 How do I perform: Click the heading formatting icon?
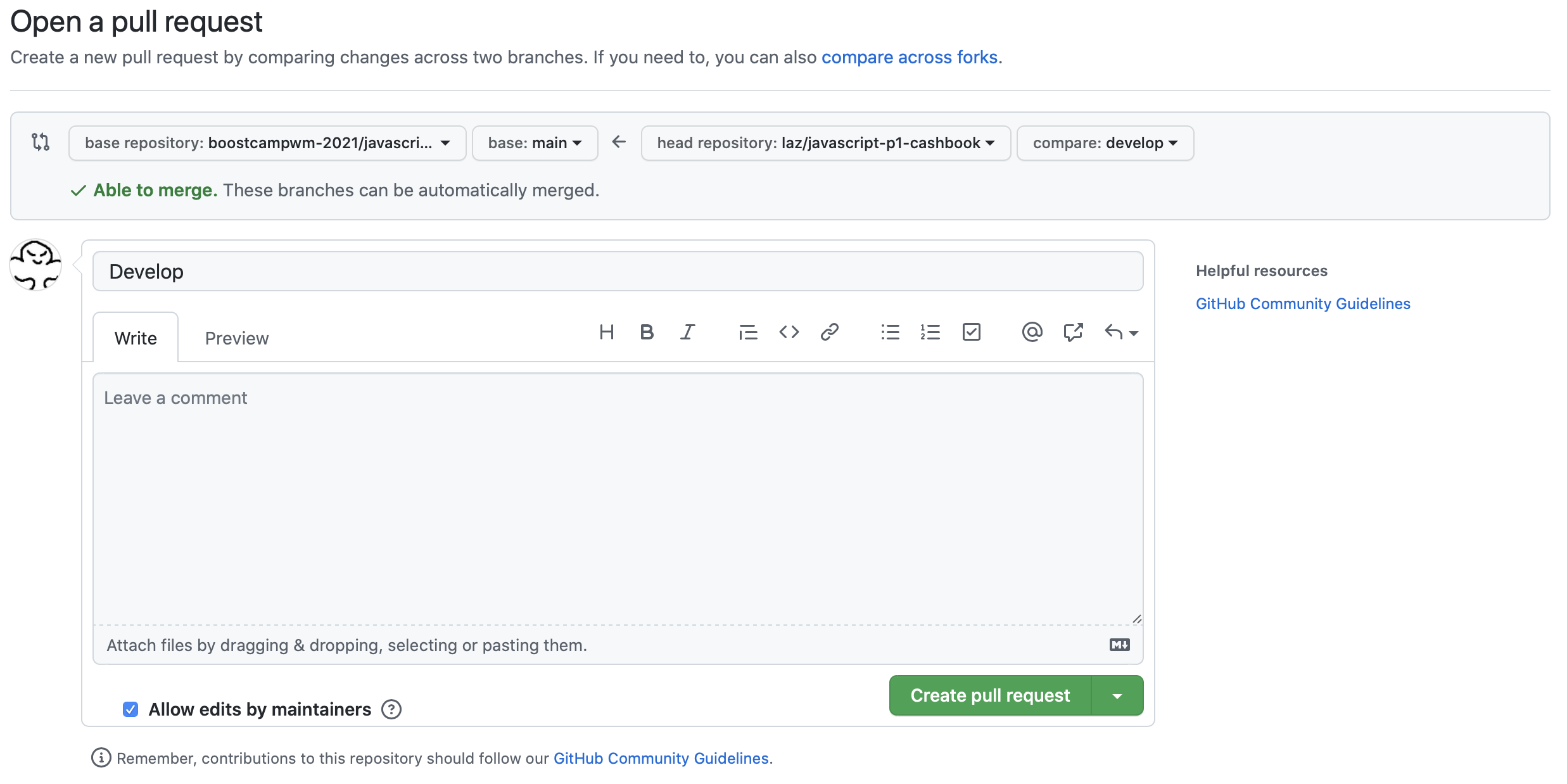coord(606,332)
